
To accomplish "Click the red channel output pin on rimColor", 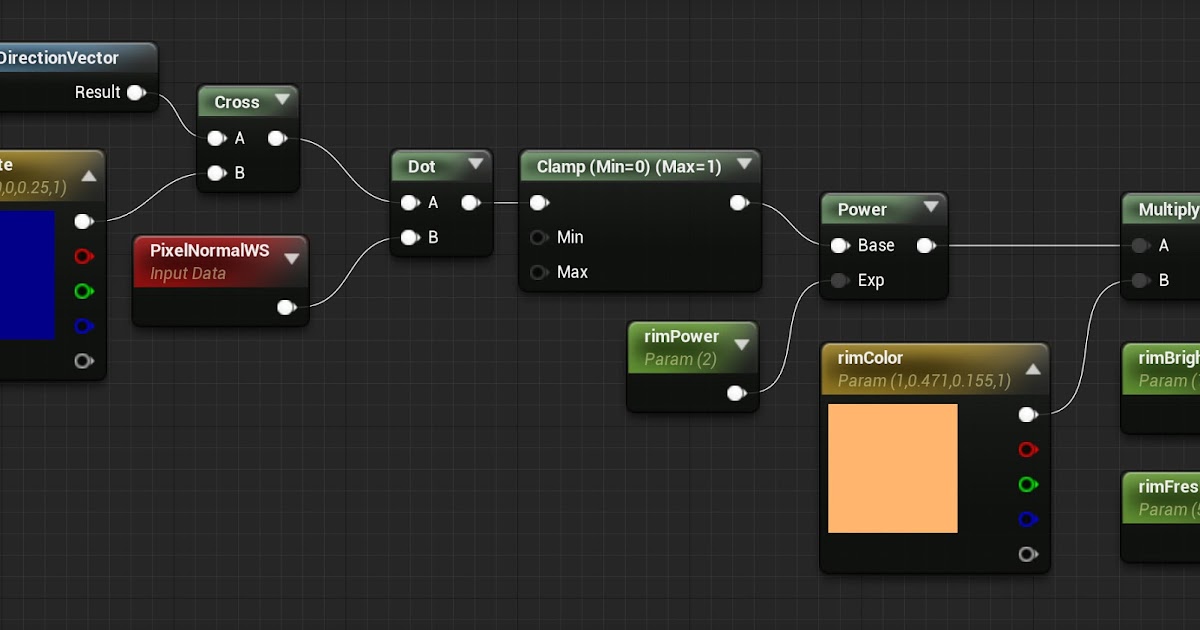I will (x=1027, y=450).
